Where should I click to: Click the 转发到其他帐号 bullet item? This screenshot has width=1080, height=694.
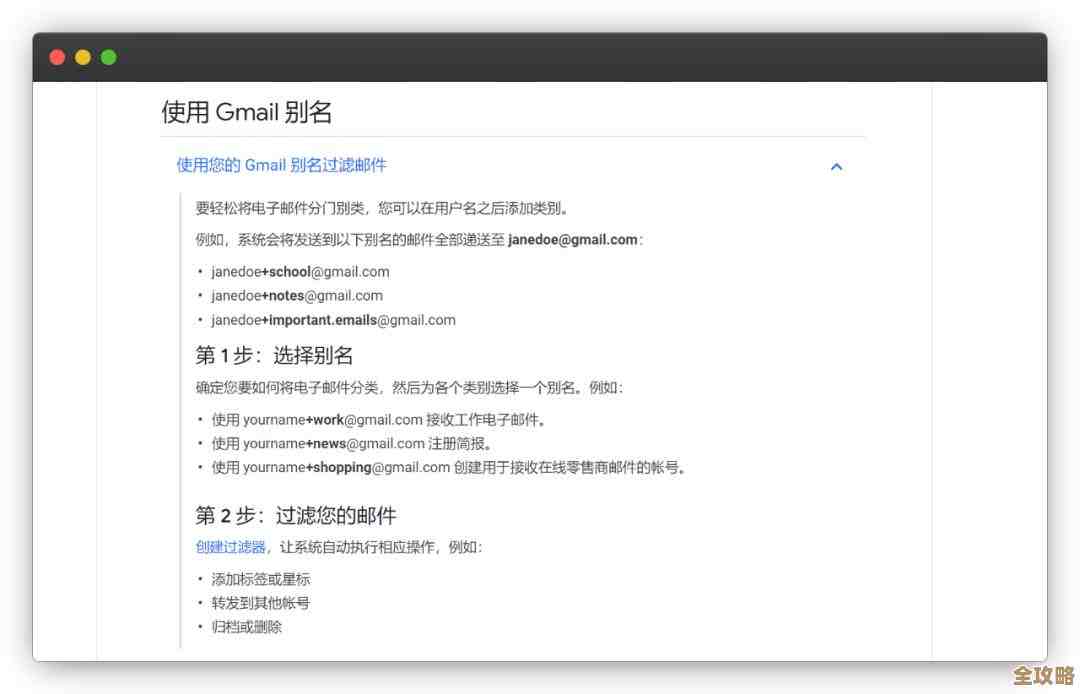tap(263, 602)
